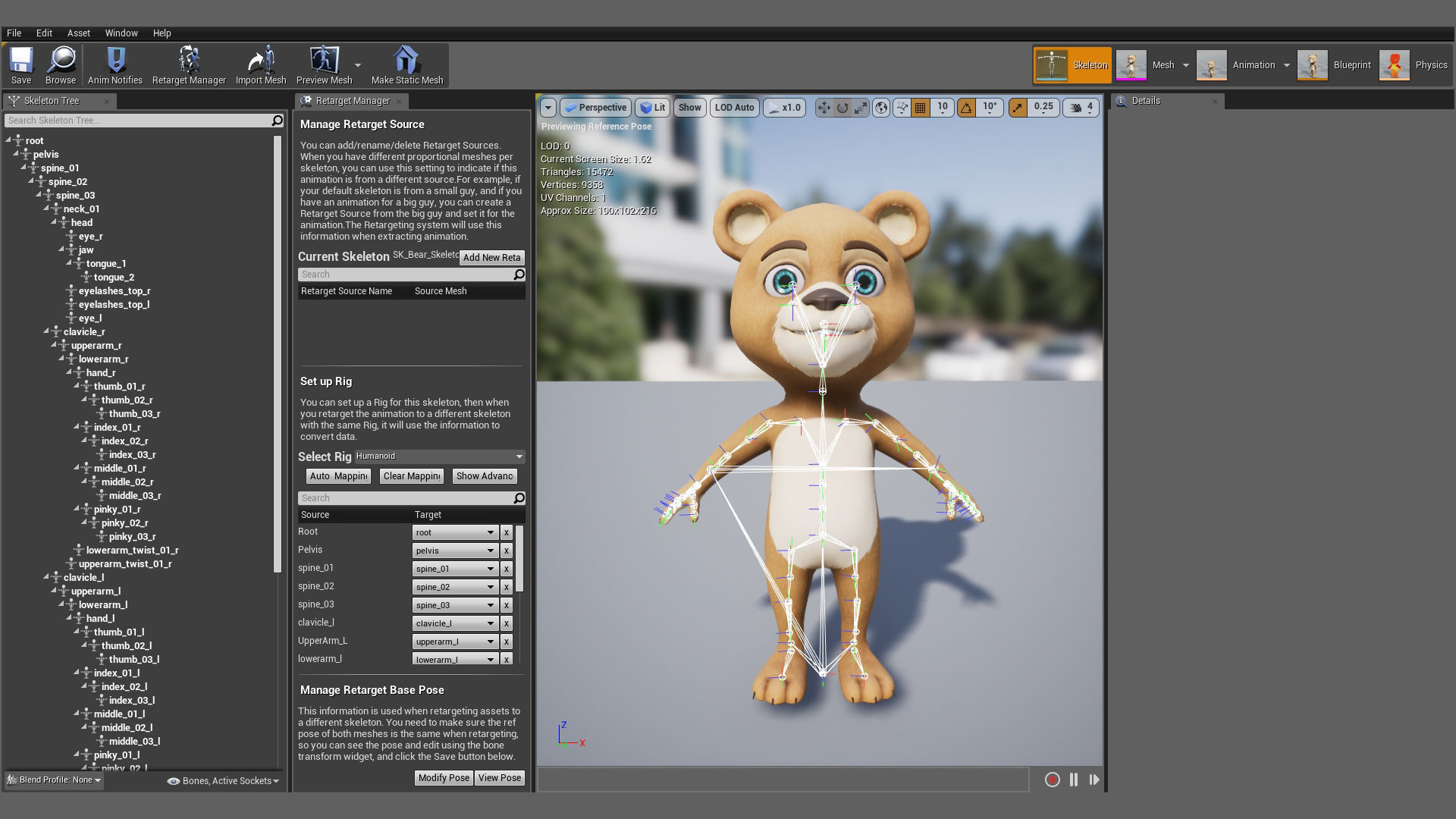Click Make Static Mesh icon
The height and width of the screenshot is (819, 1456).
click(x=406, y=61)
